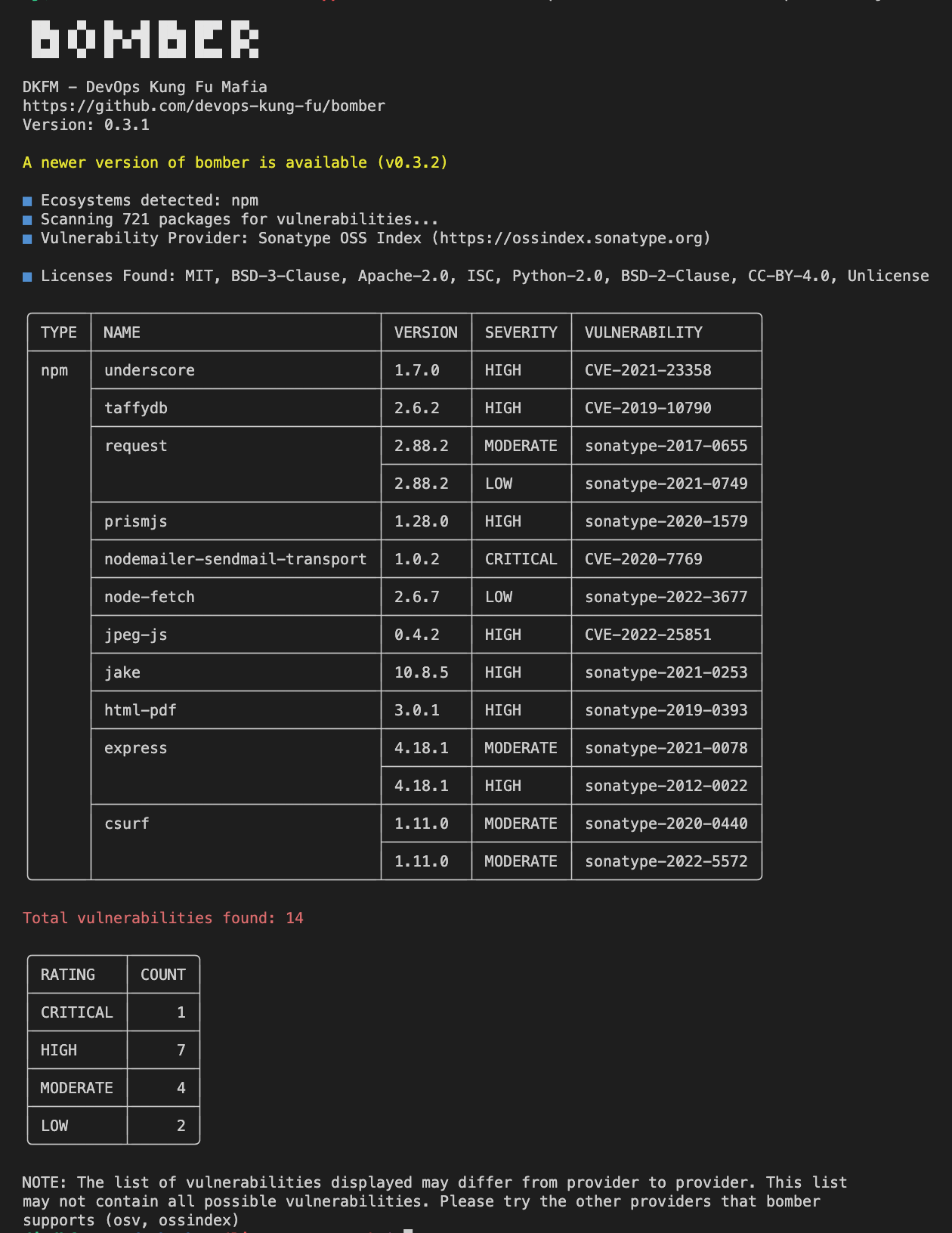This screenshot has height=1233, width=952.
Task: Click the TYPE column header
Action: point(59,332)
